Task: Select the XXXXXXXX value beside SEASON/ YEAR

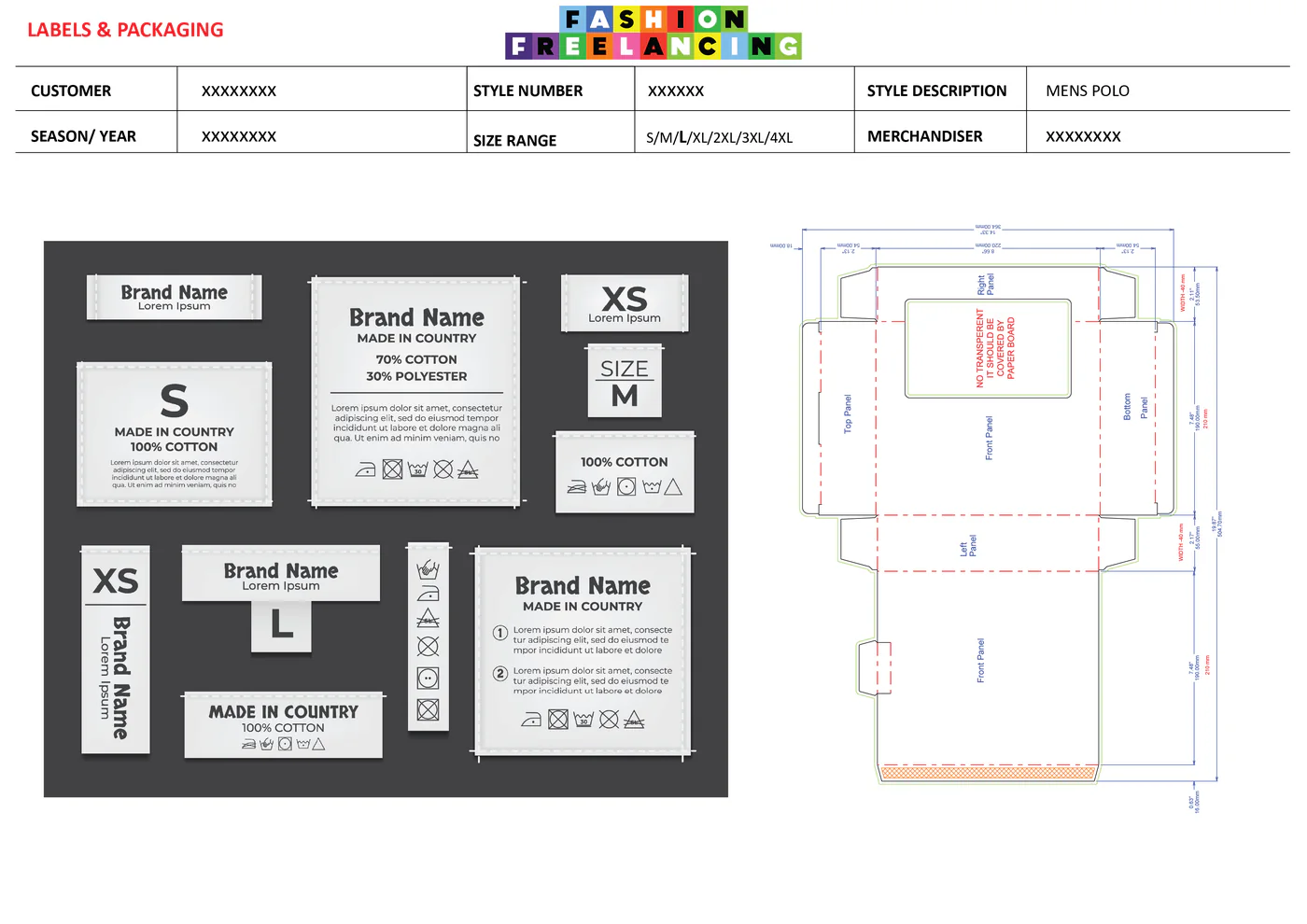Action: [239, 136]
